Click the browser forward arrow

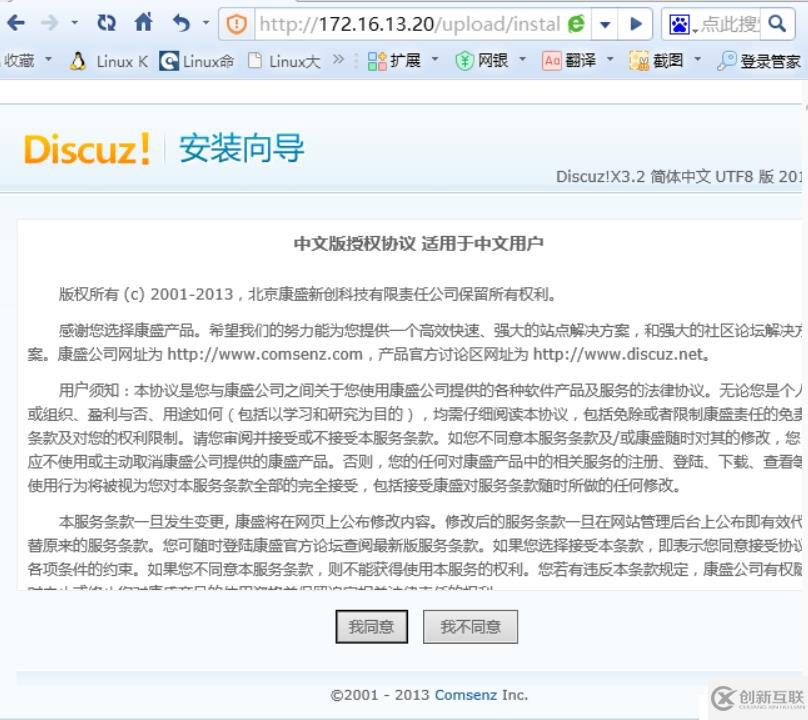pos(49,23)
